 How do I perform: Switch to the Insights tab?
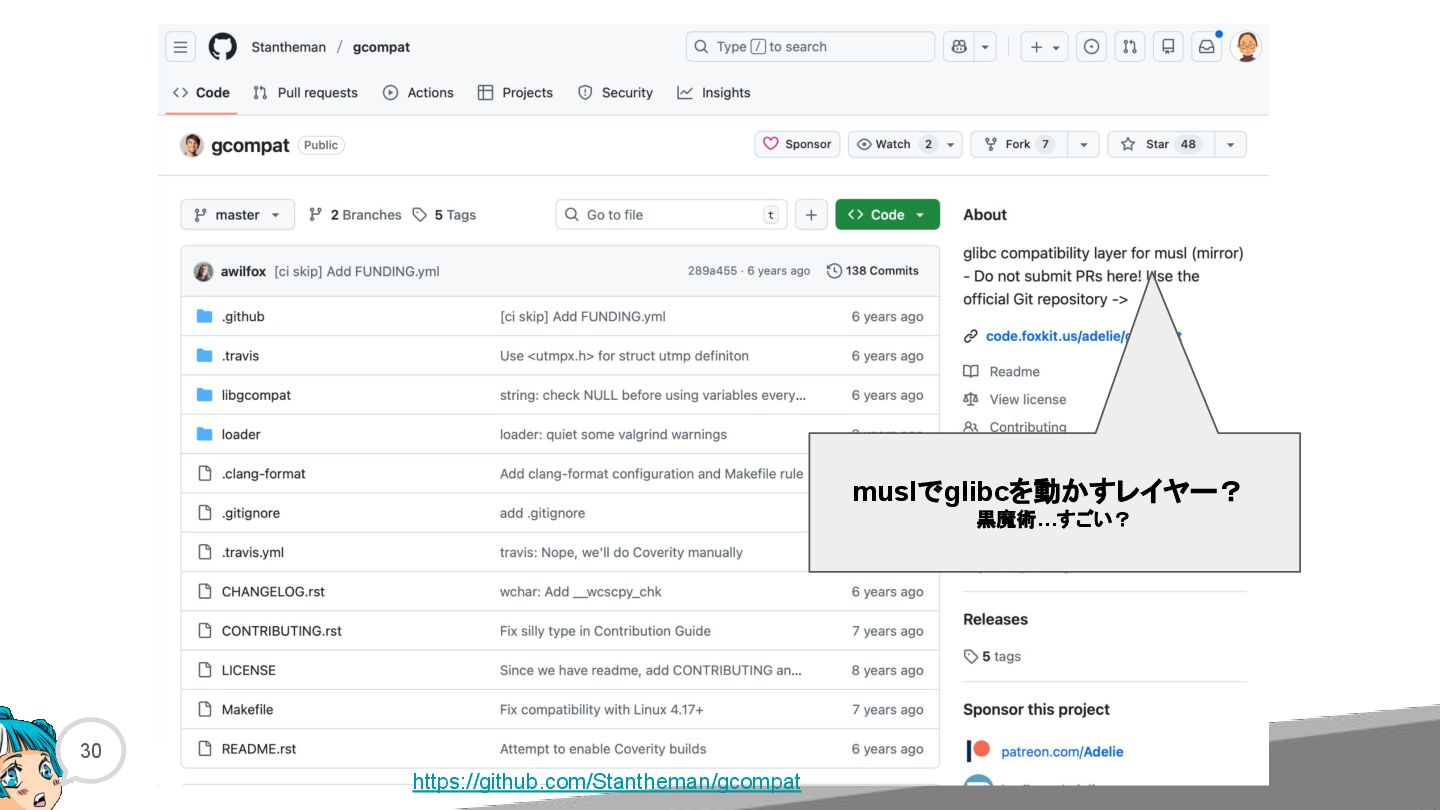pyautogui.click(x=714, y=92)
